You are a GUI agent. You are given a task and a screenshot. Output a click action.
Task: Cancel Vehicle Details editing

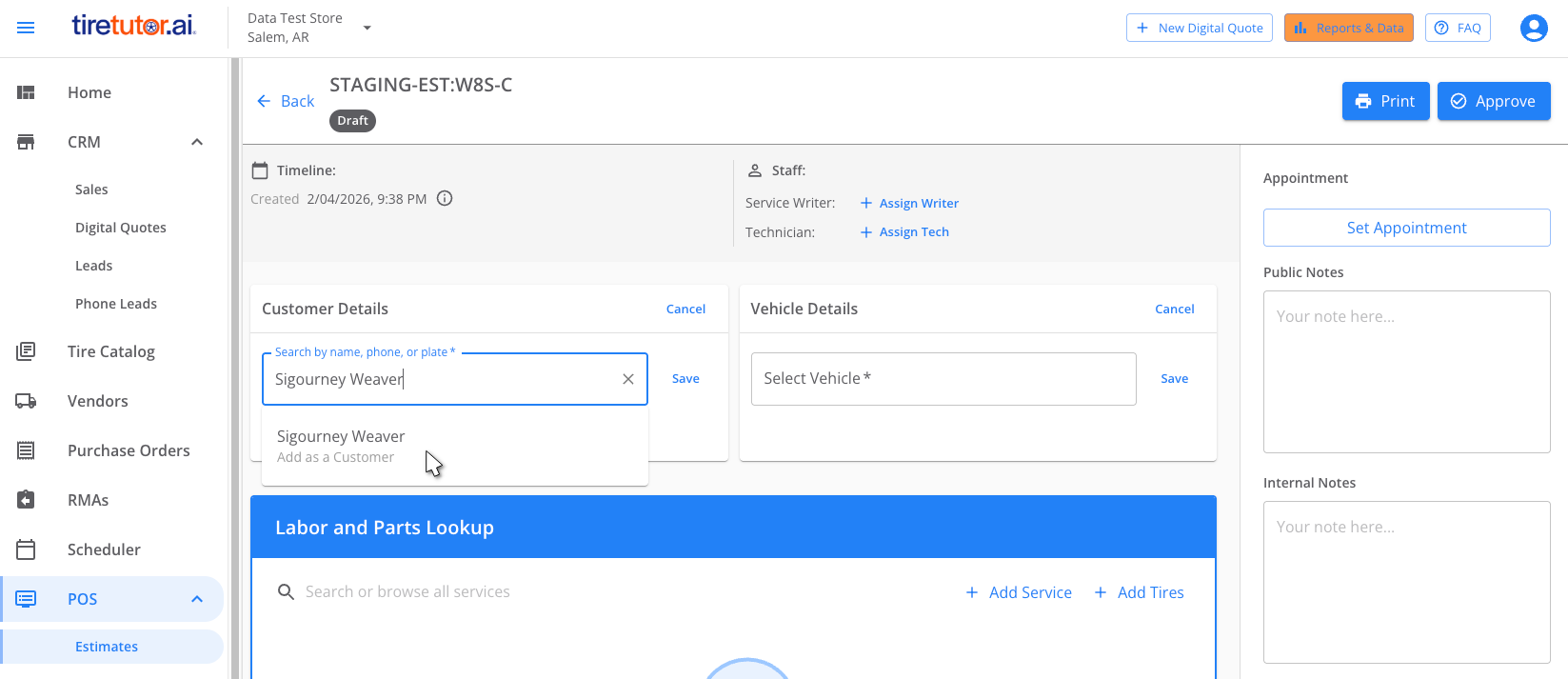point(1175,309)
